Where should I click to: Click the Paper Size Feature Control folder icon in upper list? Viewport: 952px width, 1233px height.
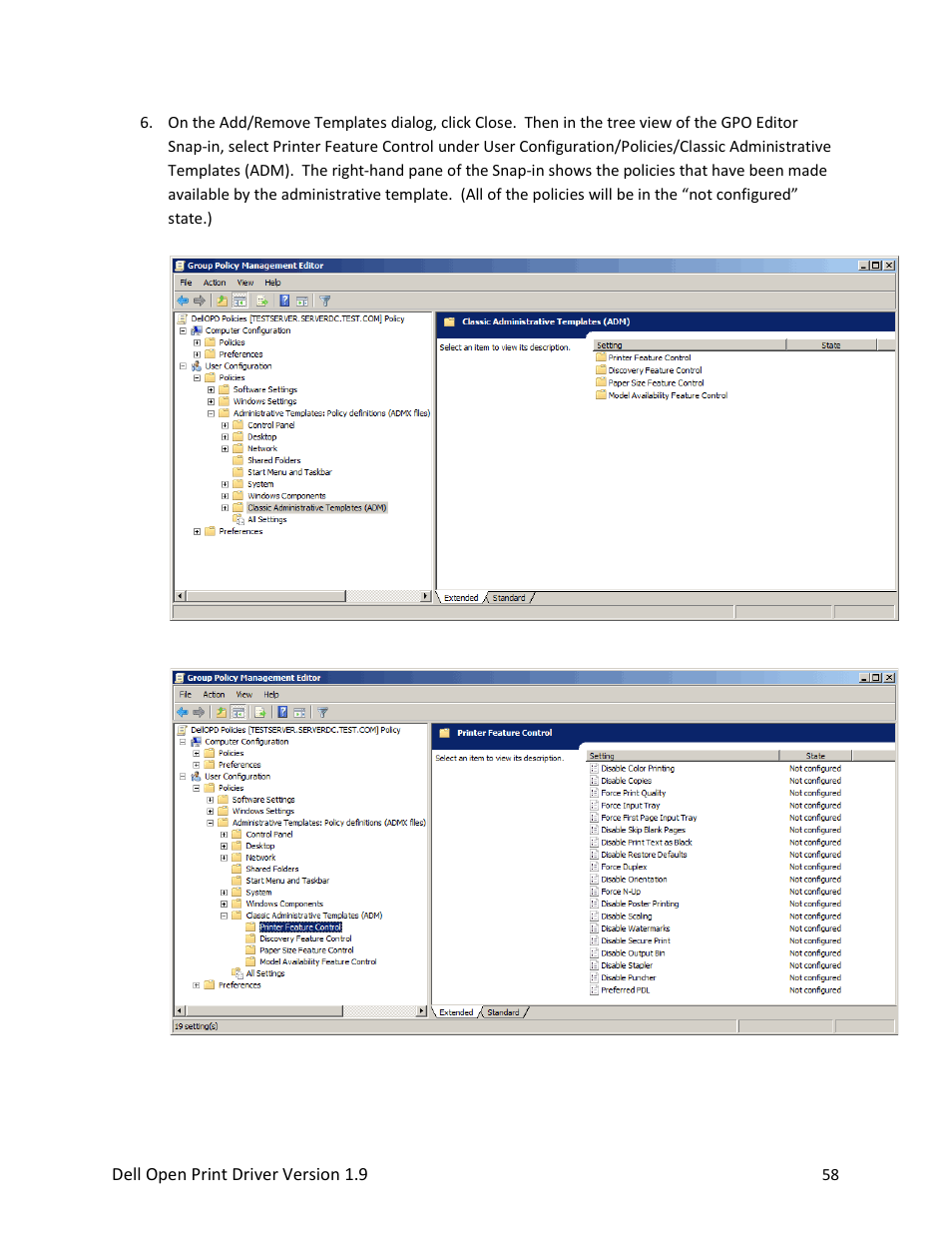(601, 382)
